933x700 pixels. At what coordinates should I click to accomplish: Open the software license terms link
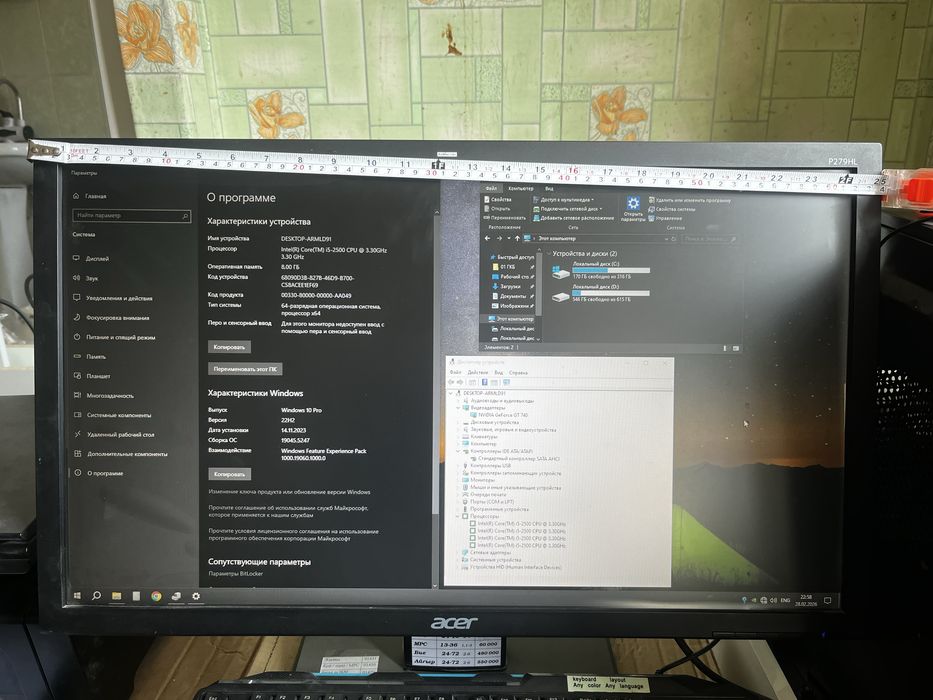coord(293,535)
